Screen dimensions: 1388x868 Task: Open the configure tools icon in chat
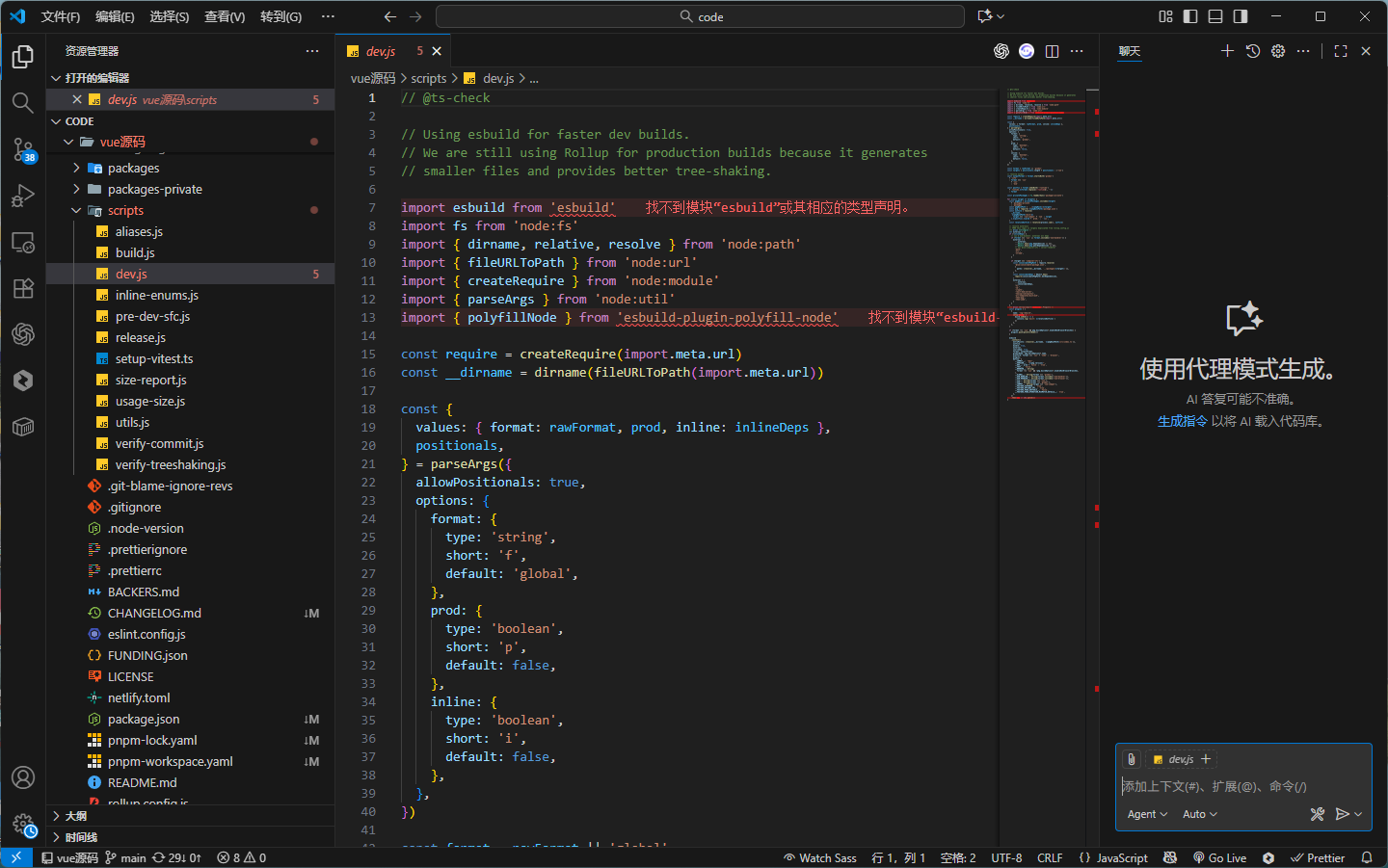click(x=1318, y=814)
